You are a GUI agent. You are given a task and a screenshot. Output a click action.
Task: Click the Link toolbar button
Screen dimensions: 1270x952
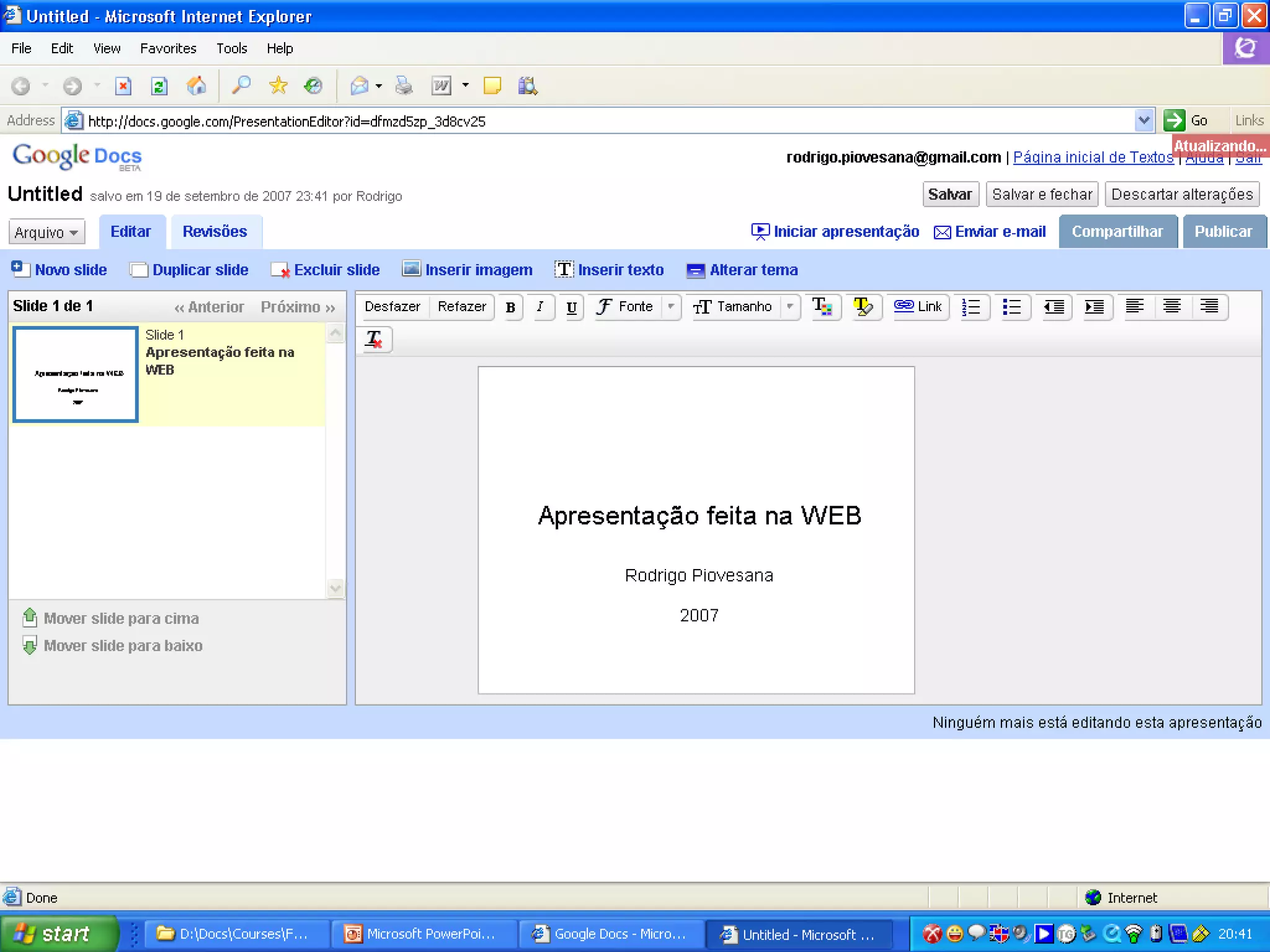918,307
